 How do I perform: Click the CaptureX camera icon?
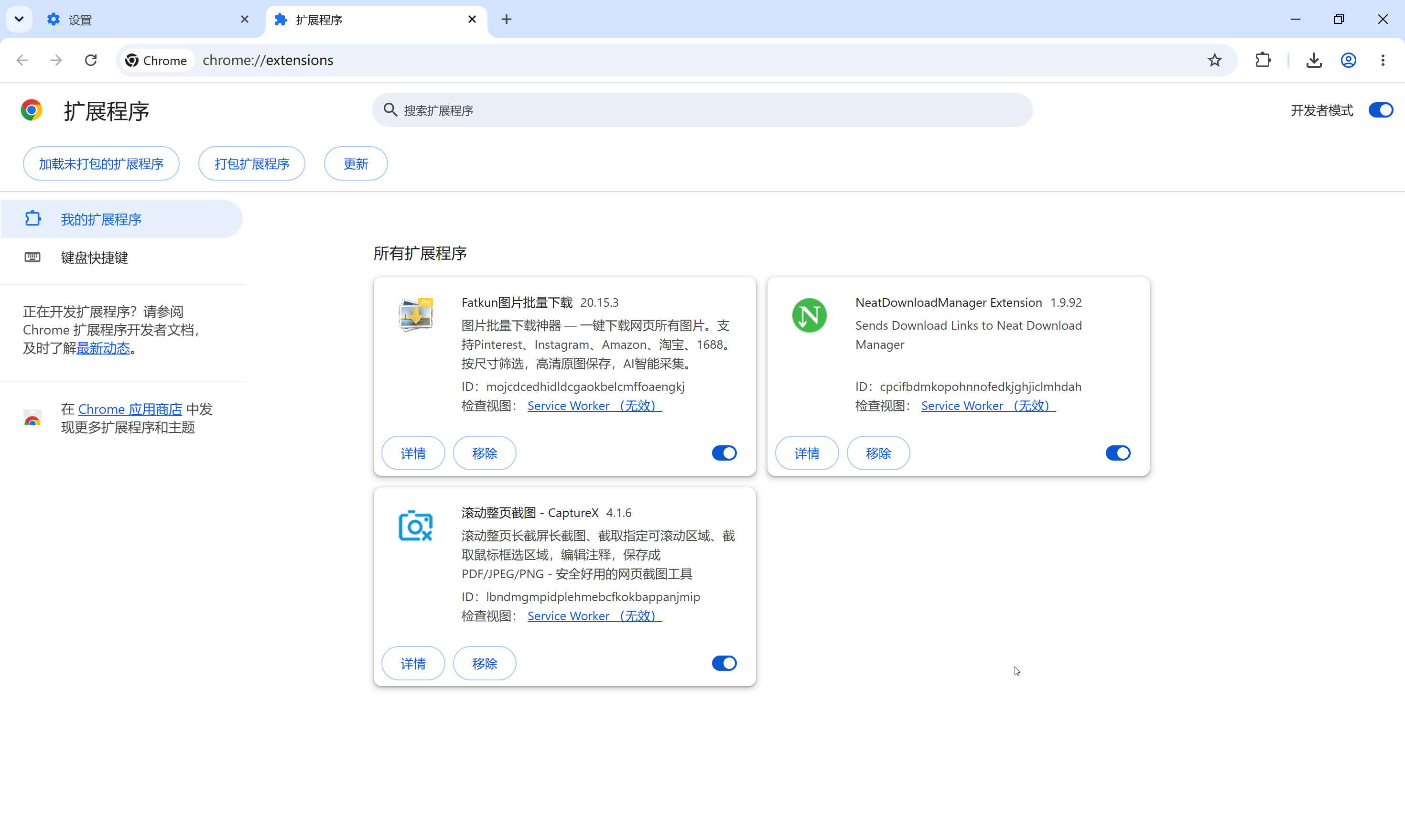415,526
